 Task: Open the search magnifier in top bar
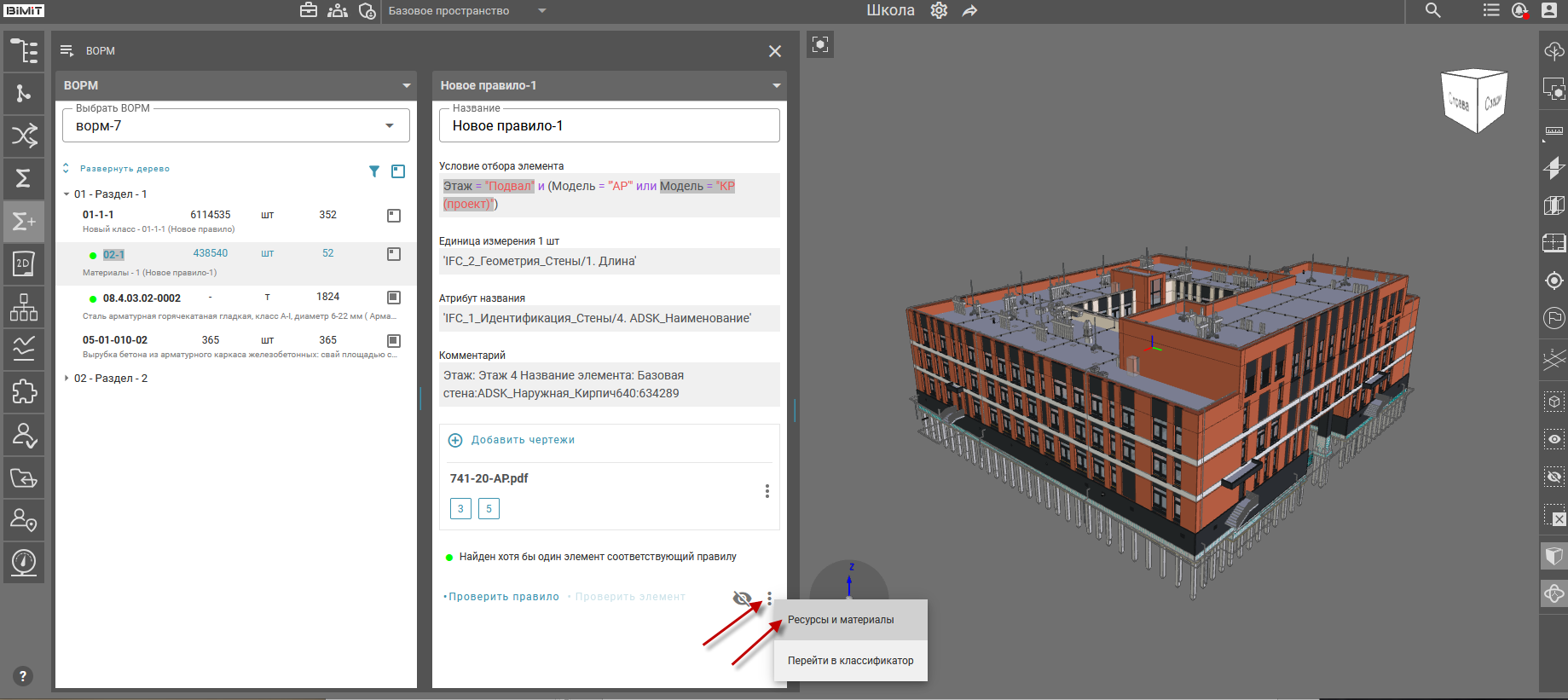1433,11
